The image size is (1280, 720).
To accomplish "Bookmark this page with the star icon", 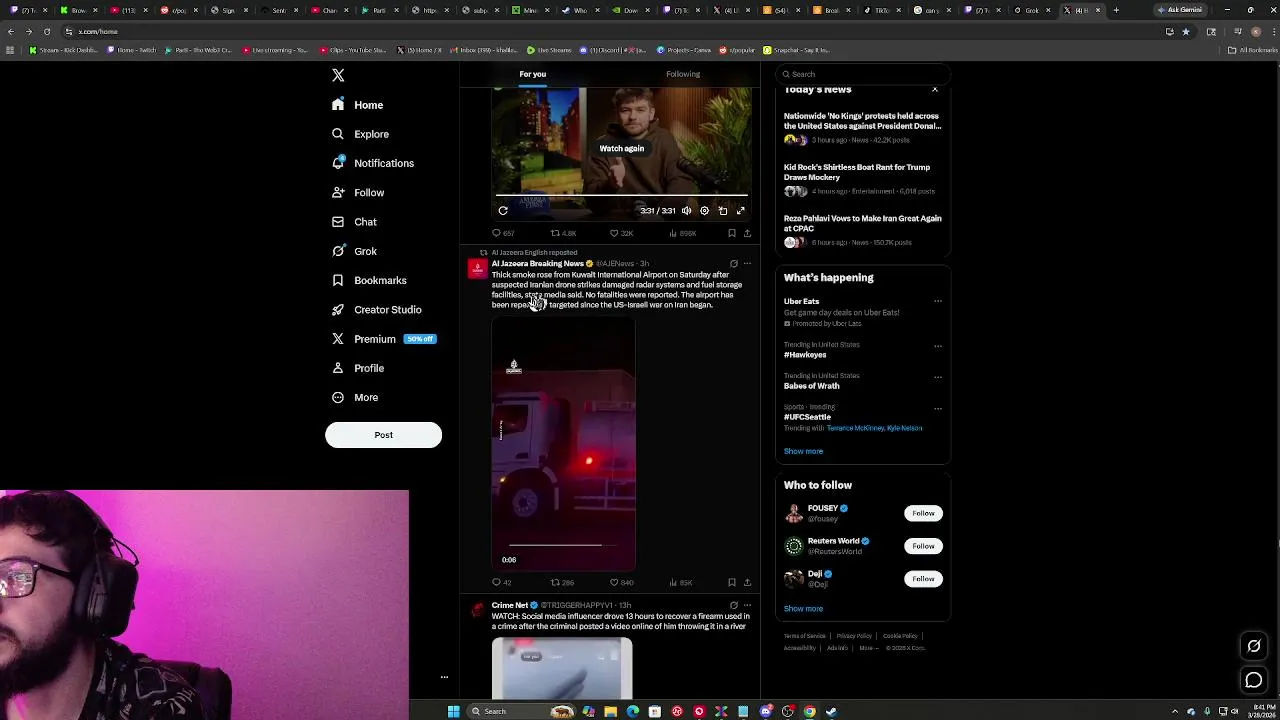I will (1186, 31).
